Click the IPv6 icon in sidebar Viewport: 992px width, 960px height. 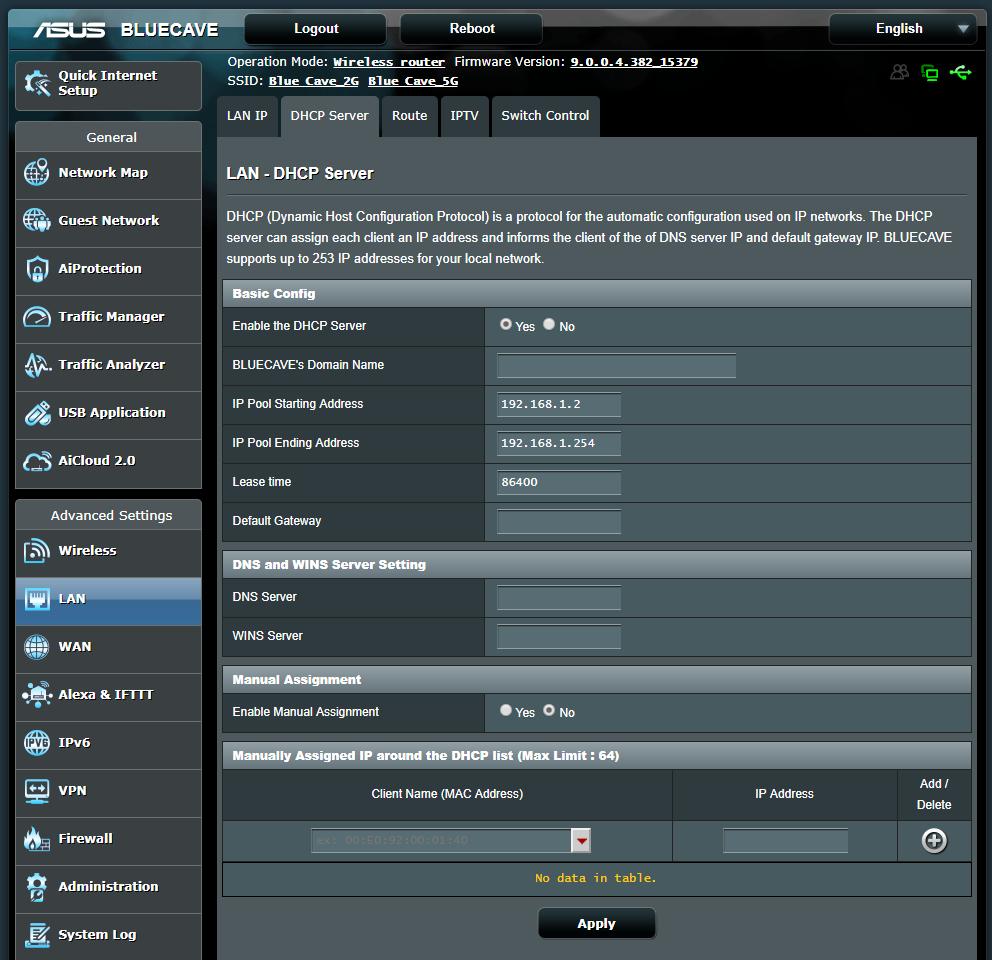click(36, 743)
